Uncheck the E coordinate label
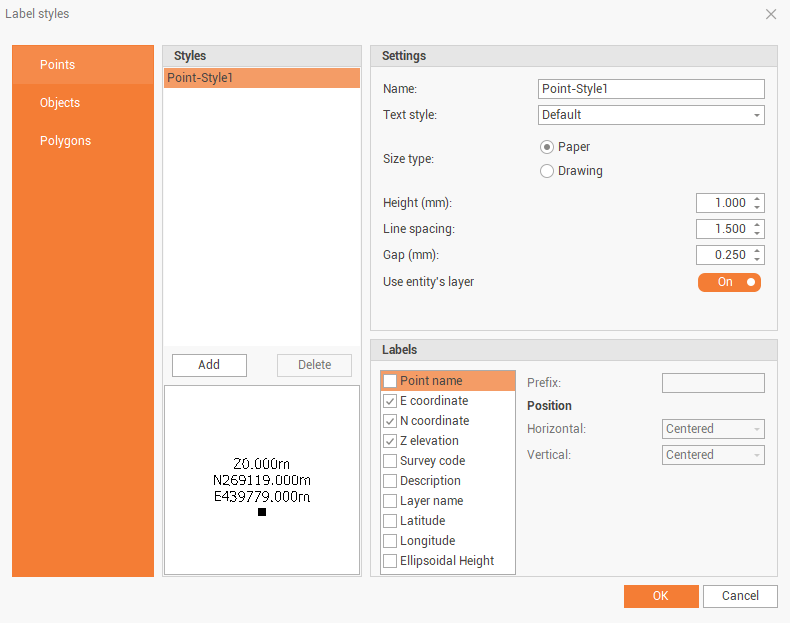Screen dimensions: 790x623 pos(390,401)
